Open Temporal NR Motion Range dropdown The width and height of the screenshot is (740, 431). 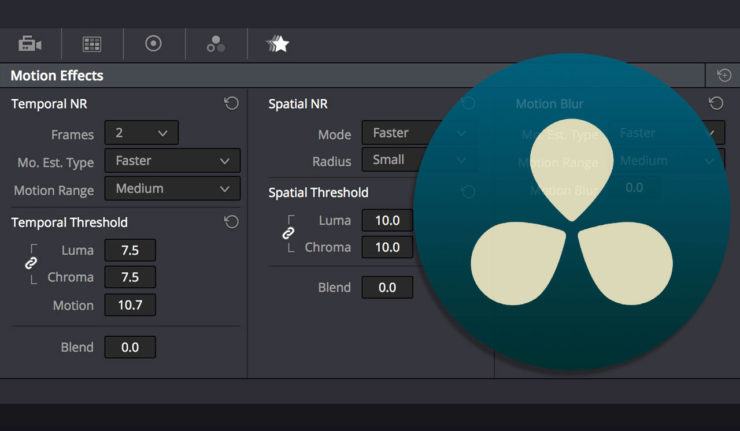coord(172,188)
